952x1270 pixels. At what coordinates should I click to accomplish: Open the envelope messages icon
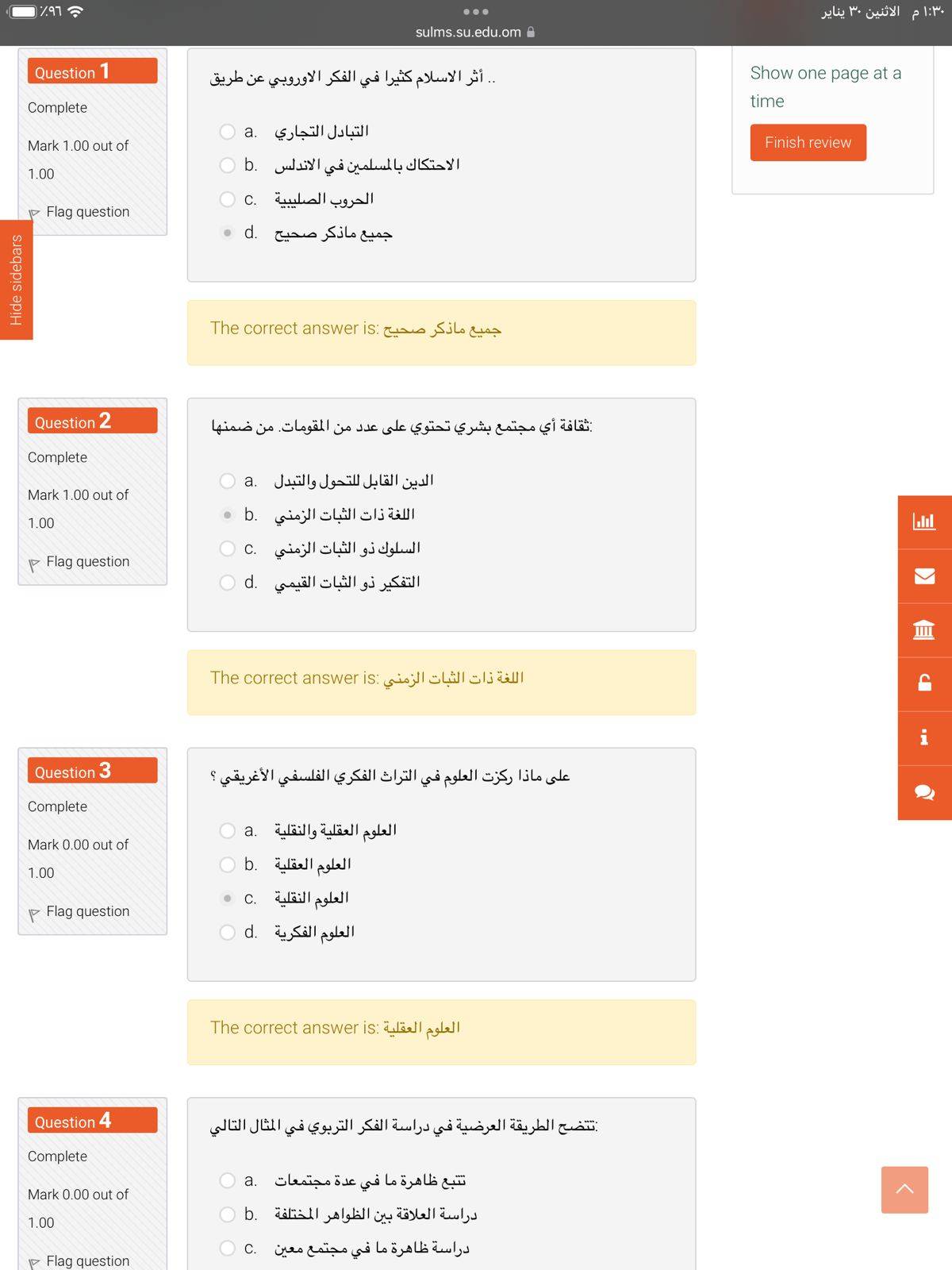point(924,575)
